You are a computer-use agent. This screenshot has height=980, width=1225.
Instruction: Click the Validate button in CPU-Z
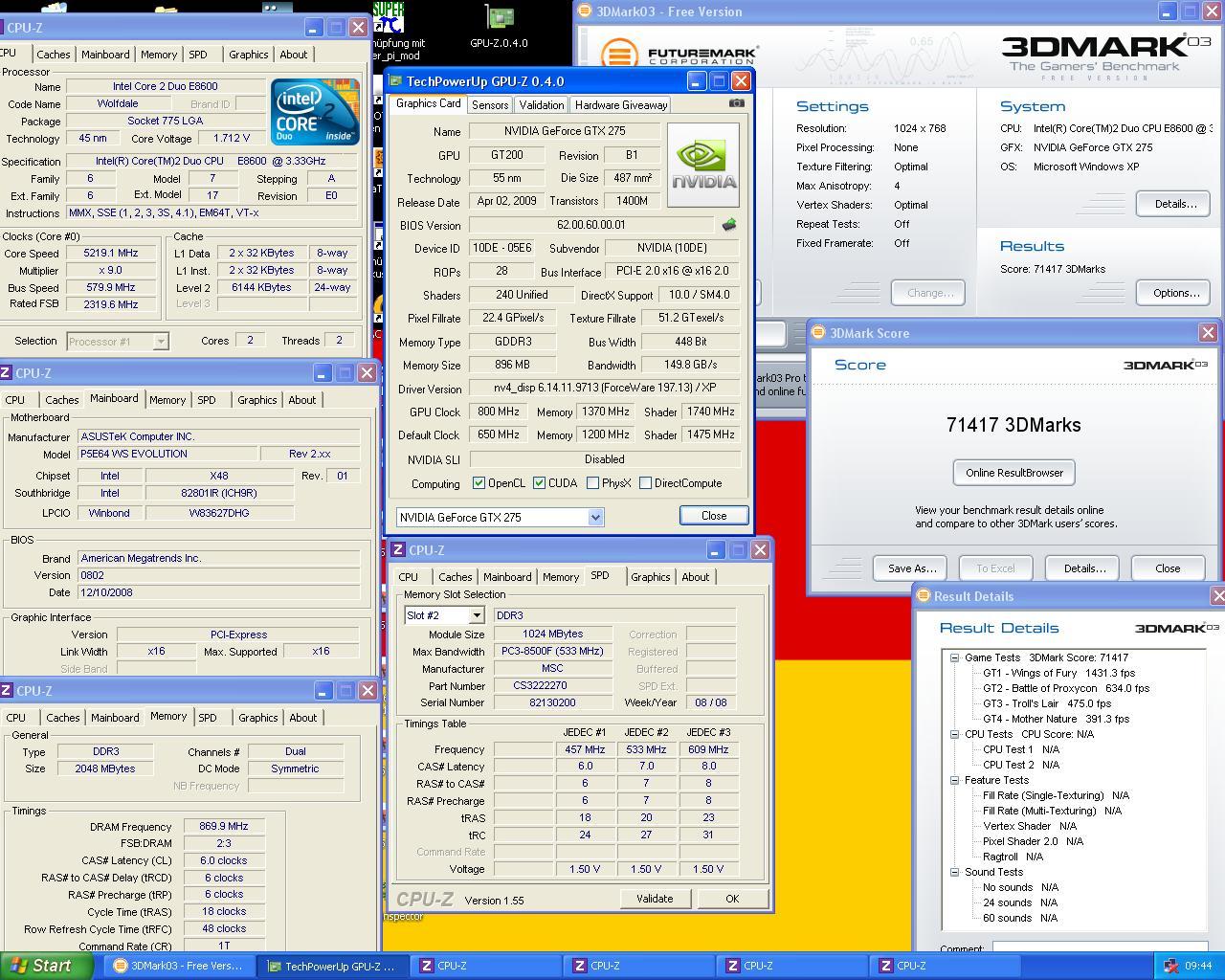point(655,899)
